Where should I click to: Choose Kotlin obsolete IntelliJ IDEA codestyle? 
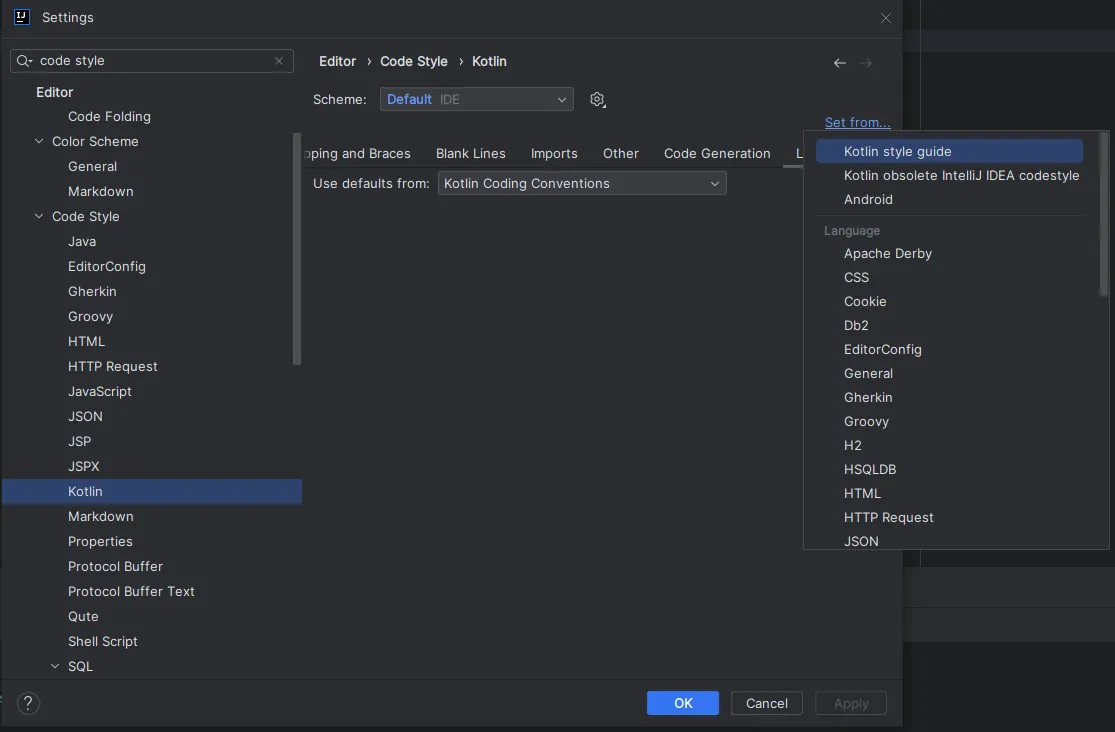[x=949, y=175]
